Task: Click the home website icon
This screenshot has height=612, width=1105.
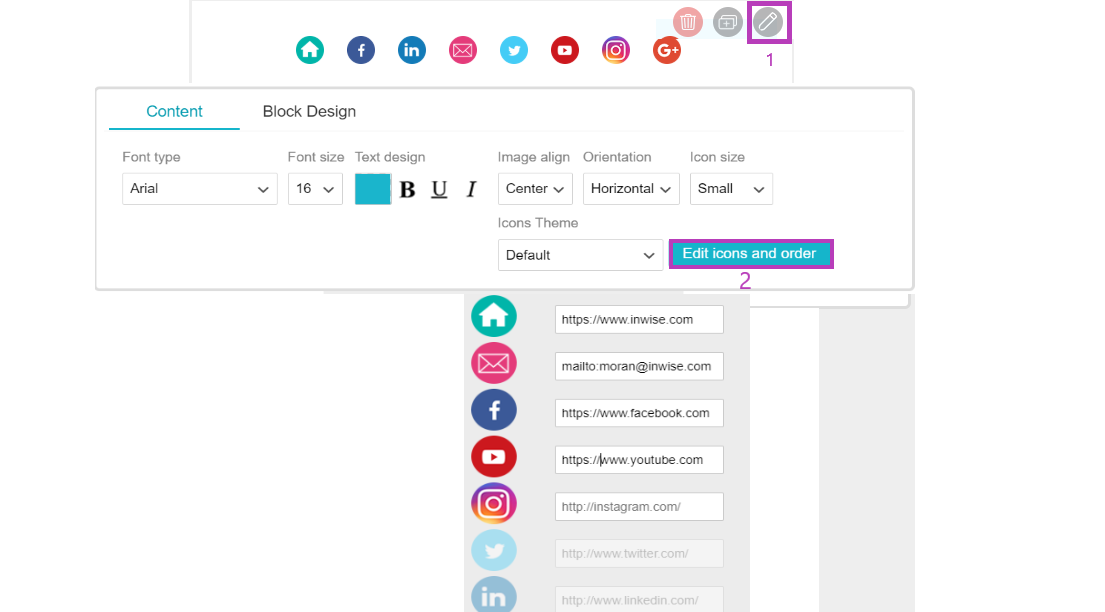Action: [x=310, y=50]
